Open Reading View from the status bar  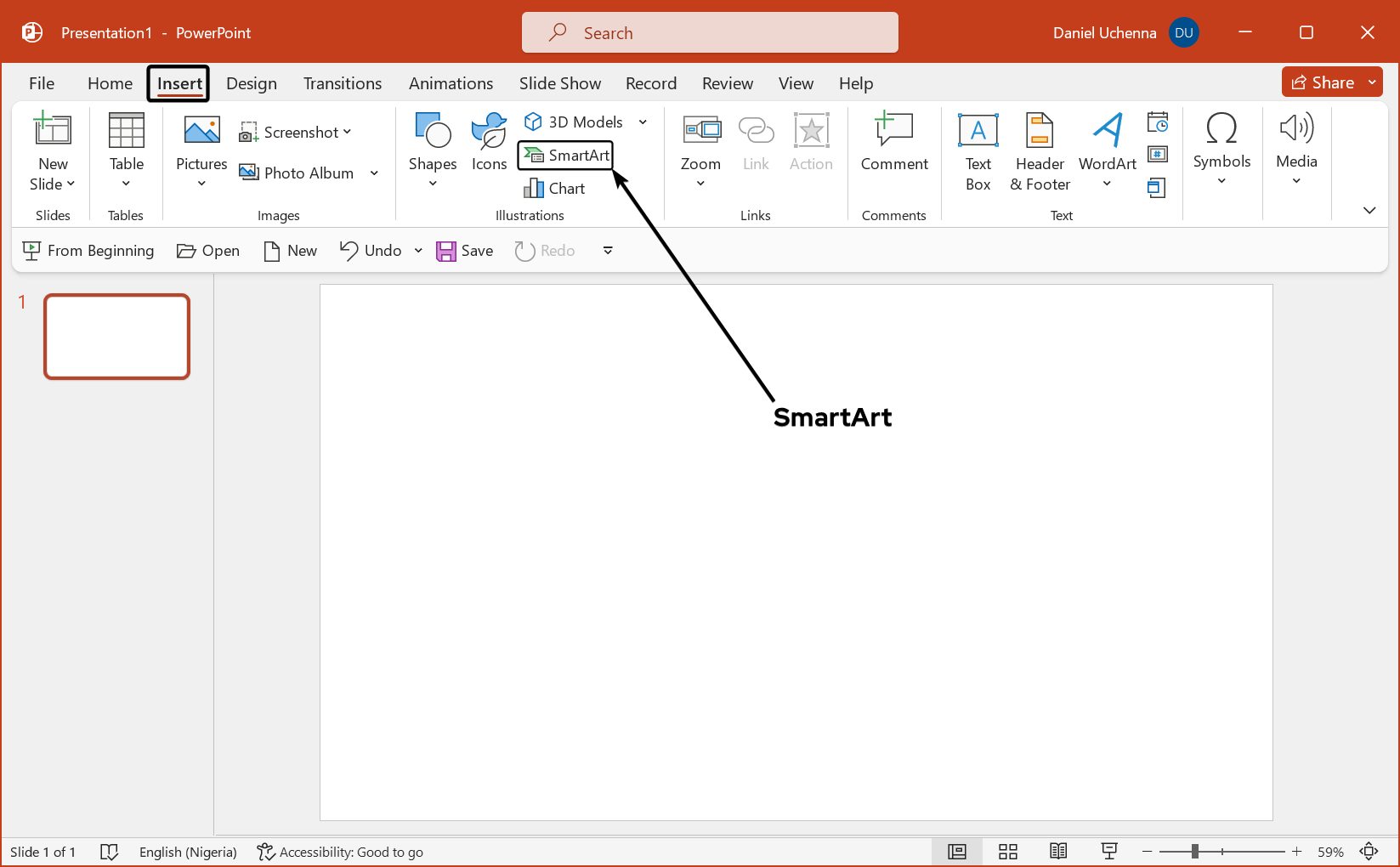pos(1058,851)
